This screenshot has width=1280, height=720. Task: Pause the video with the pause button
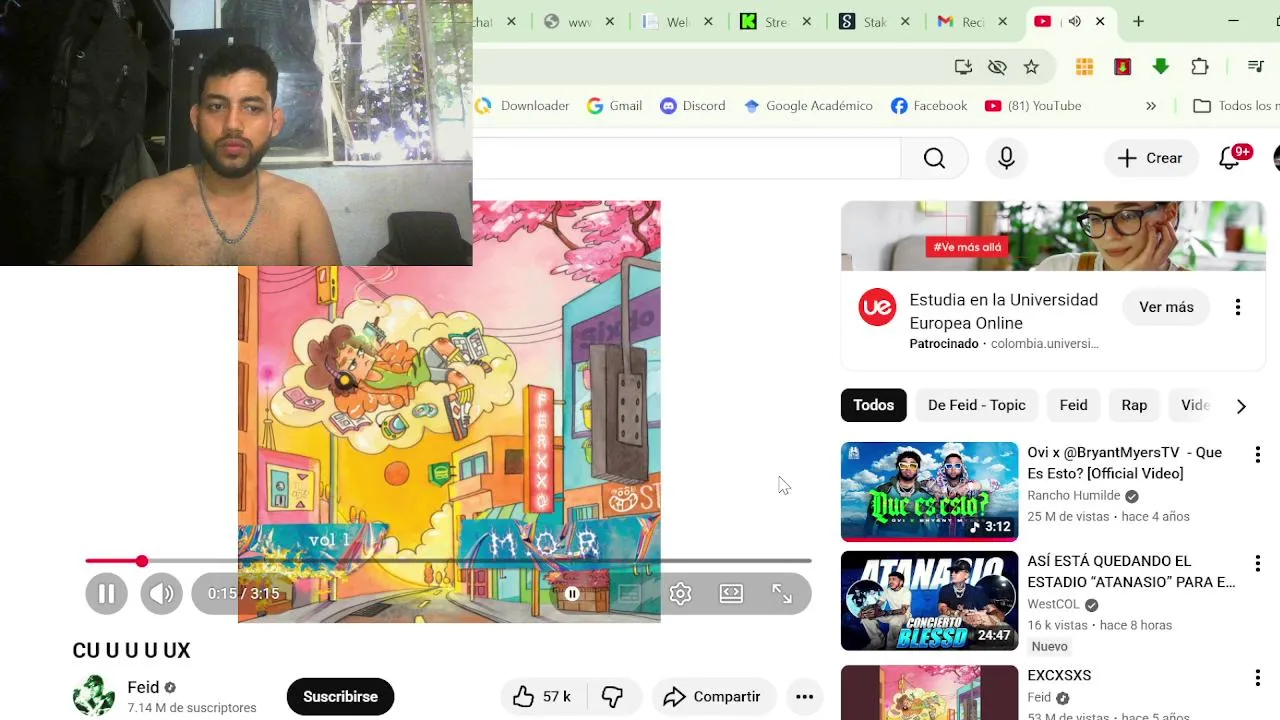(x=106, y=593)
